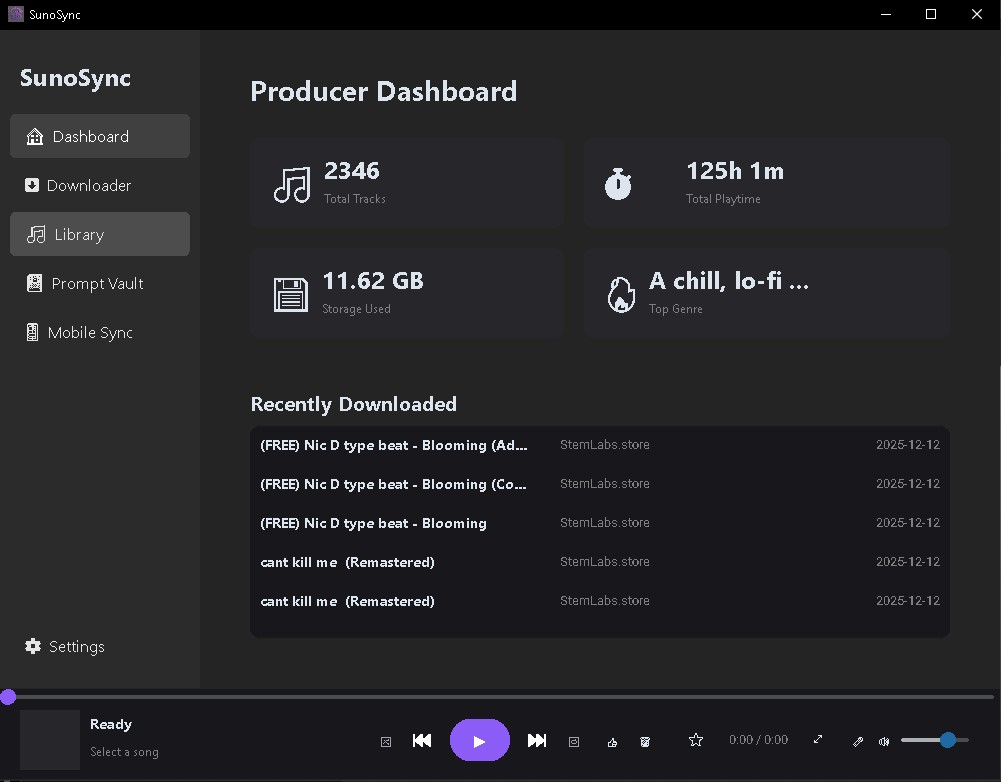Screen dimensions: 1001x782
Task: Click the trash icon in the player bar
Action: point(645,741)
